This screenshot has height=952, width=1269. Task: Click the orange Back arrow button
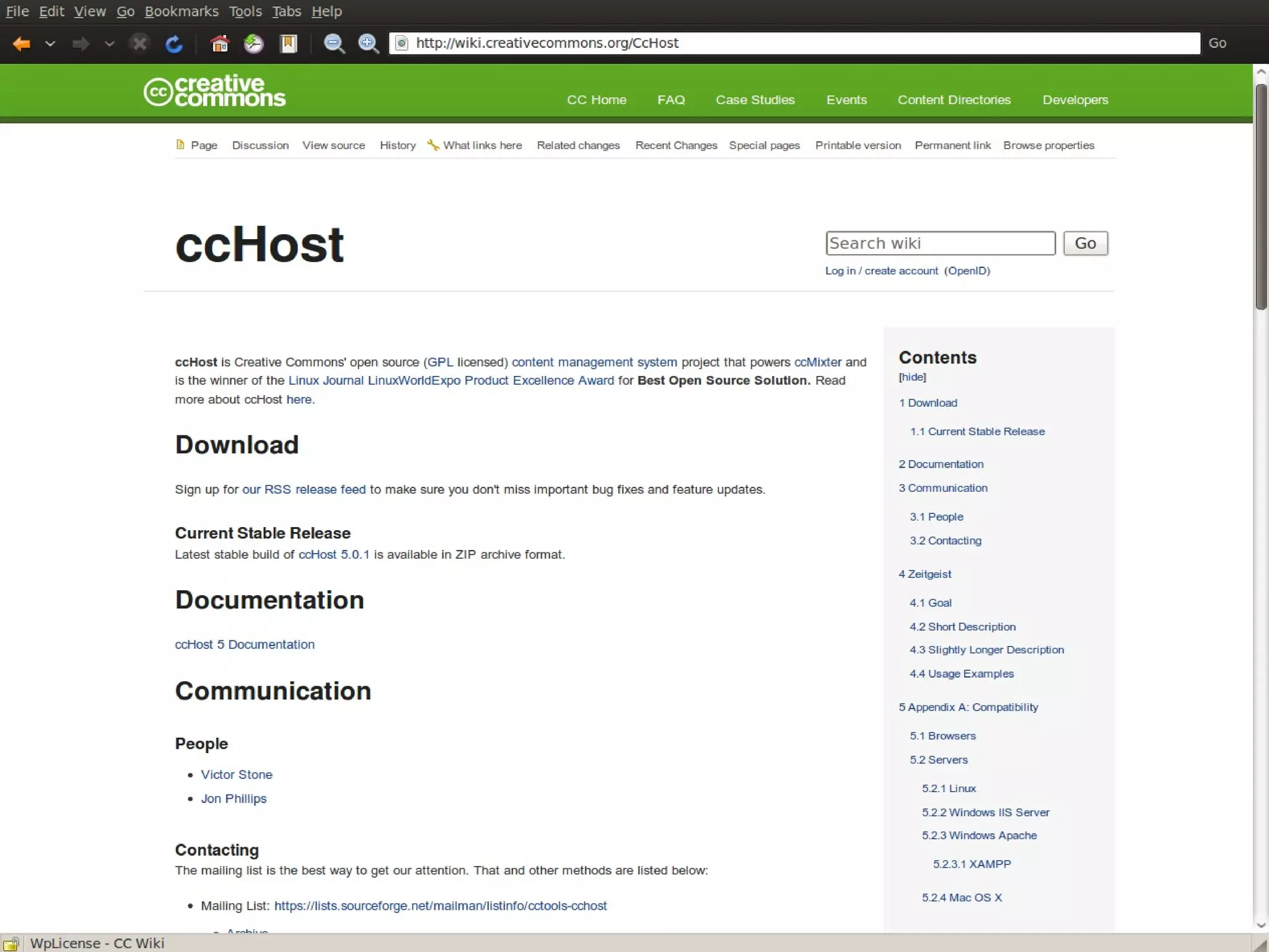pos(22,44)
